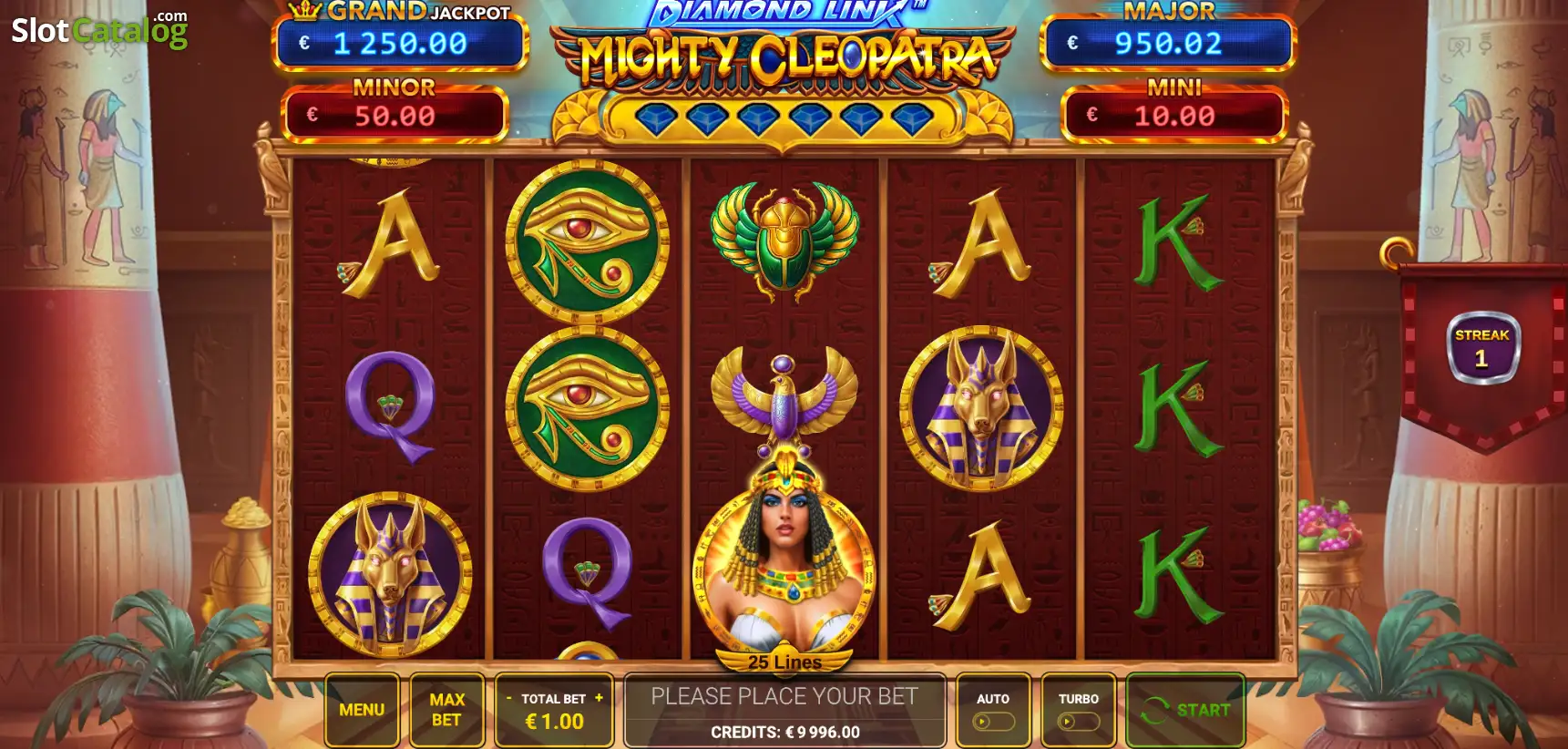Viewport: 1568px width, 749px height.
Task: Click the green scarab beetle symbol
Action: point(784,240)
